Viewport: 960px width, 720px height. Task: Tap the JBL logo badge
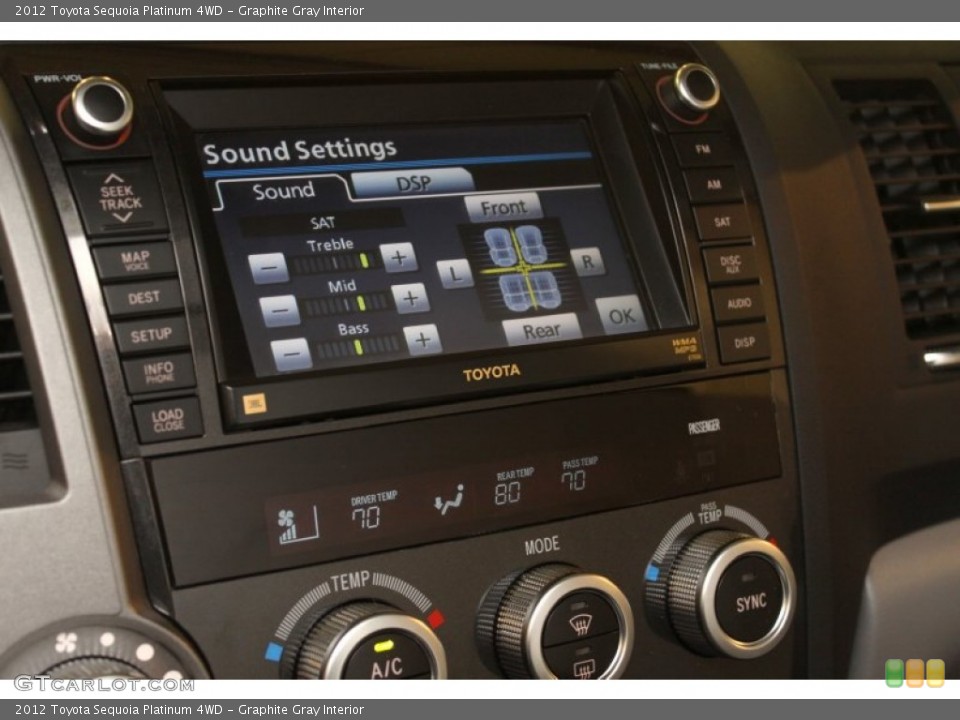coord(254,403)
